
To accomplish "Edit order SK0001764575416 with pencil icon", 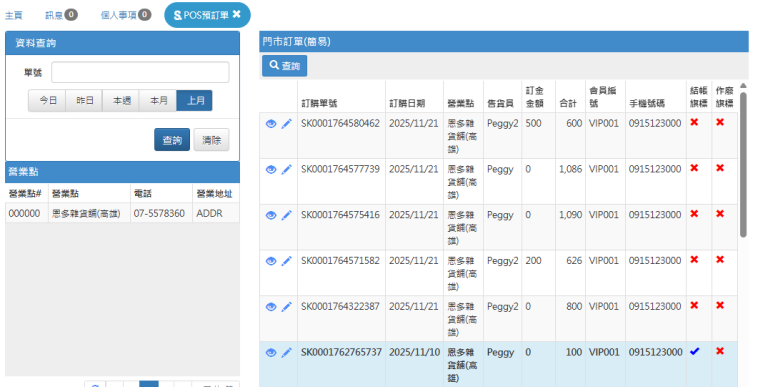I will [x=287, y=215].
